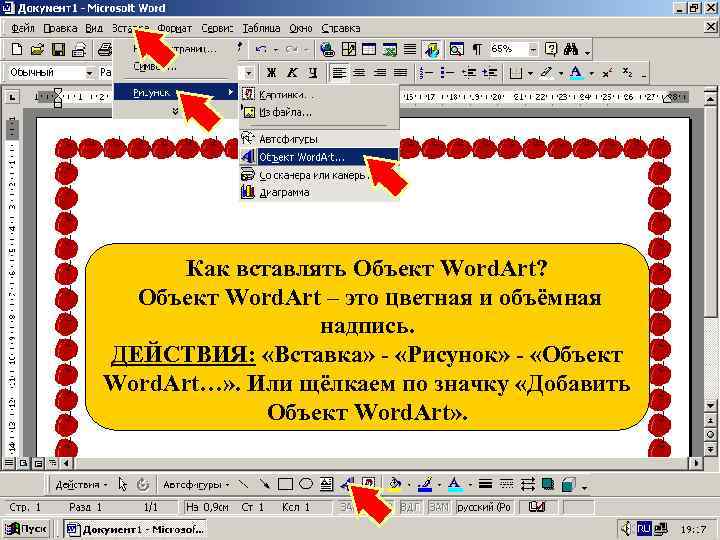The height and width of the screenshot is (540, 720).
Task: Click the Insert WordArt icon on the drawing toolbar
Action: [348, 484]
